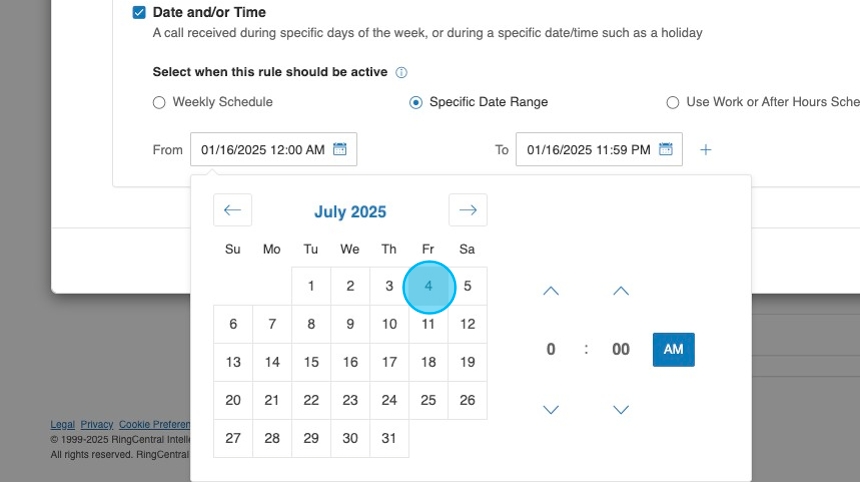
Task: Choose Use Work or After Hours option
Action: pyautogui.click(x=673, y=102)
